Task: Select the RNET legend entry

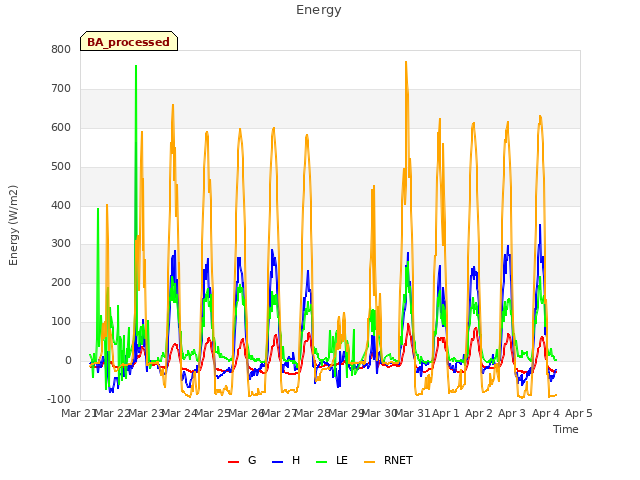Action: [388, 460]
